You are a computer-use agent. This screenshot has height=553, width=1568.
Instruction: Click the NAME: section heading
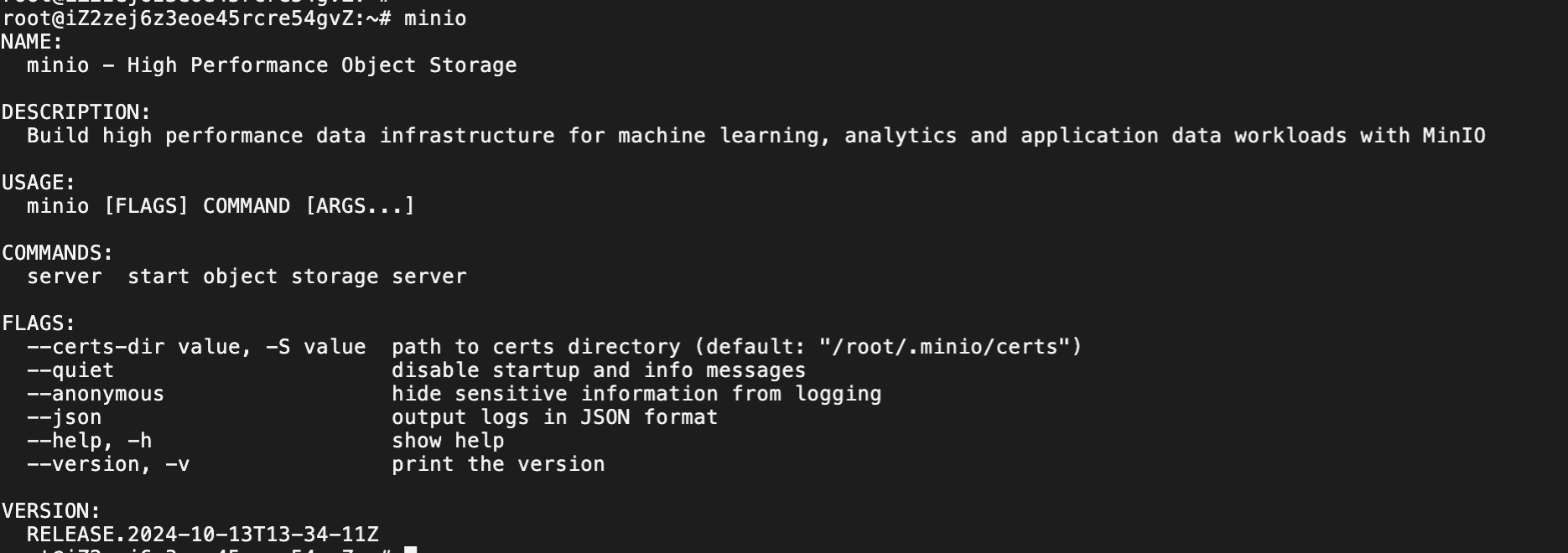tap(32, 42)
